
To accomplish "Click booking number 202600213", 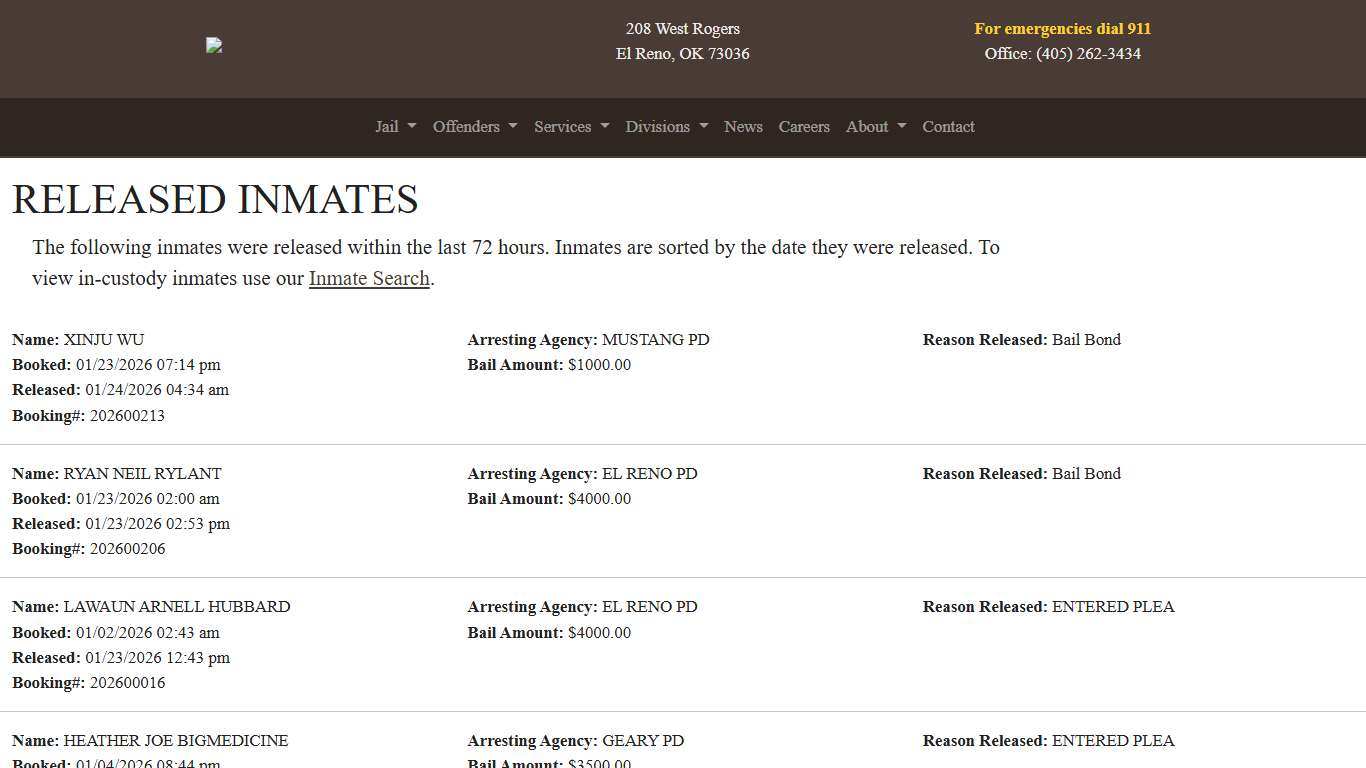I will [x=127, y=416].
